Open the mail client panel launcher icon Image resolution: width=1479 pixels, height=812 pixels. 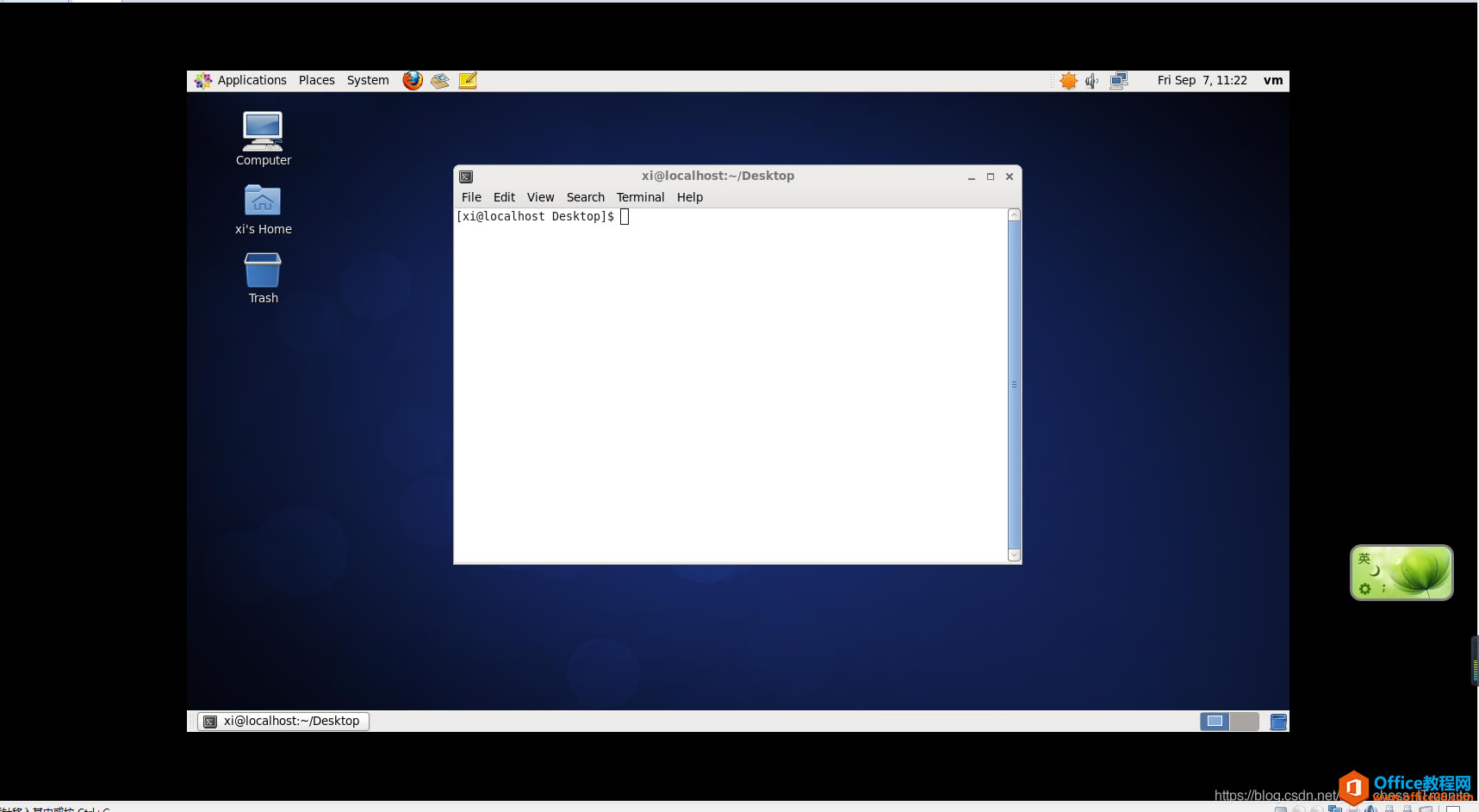pyautogui.click(x=440, y=80)
